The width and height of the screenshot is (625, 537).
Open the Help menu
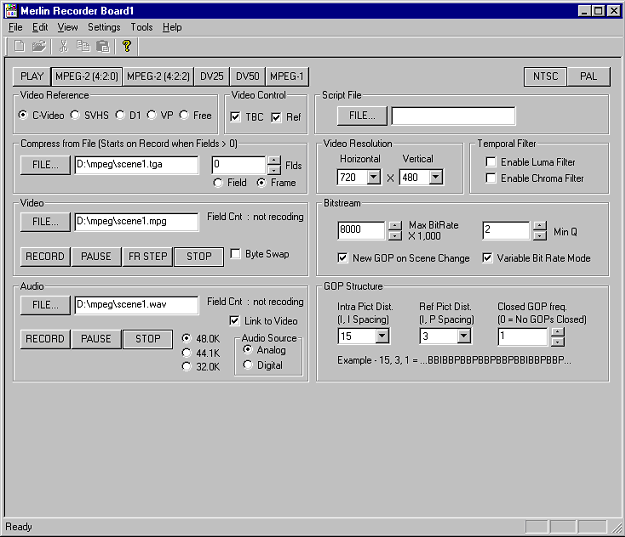(x=172, y=27)
